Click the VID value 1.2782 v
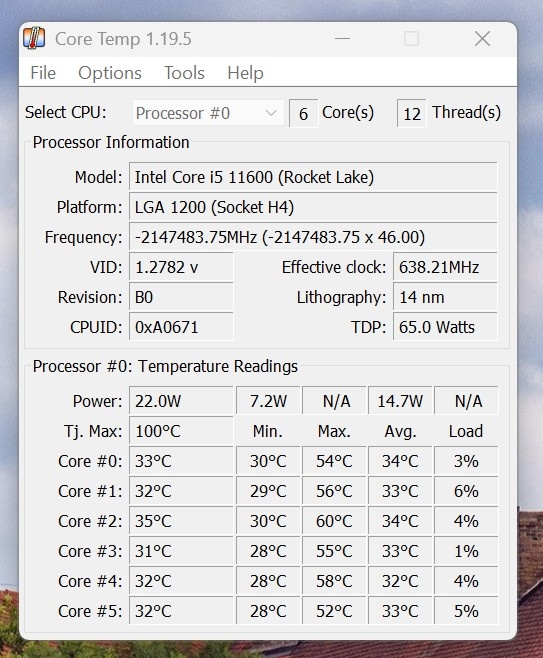The image size is (543, 658). pos(181,267)
